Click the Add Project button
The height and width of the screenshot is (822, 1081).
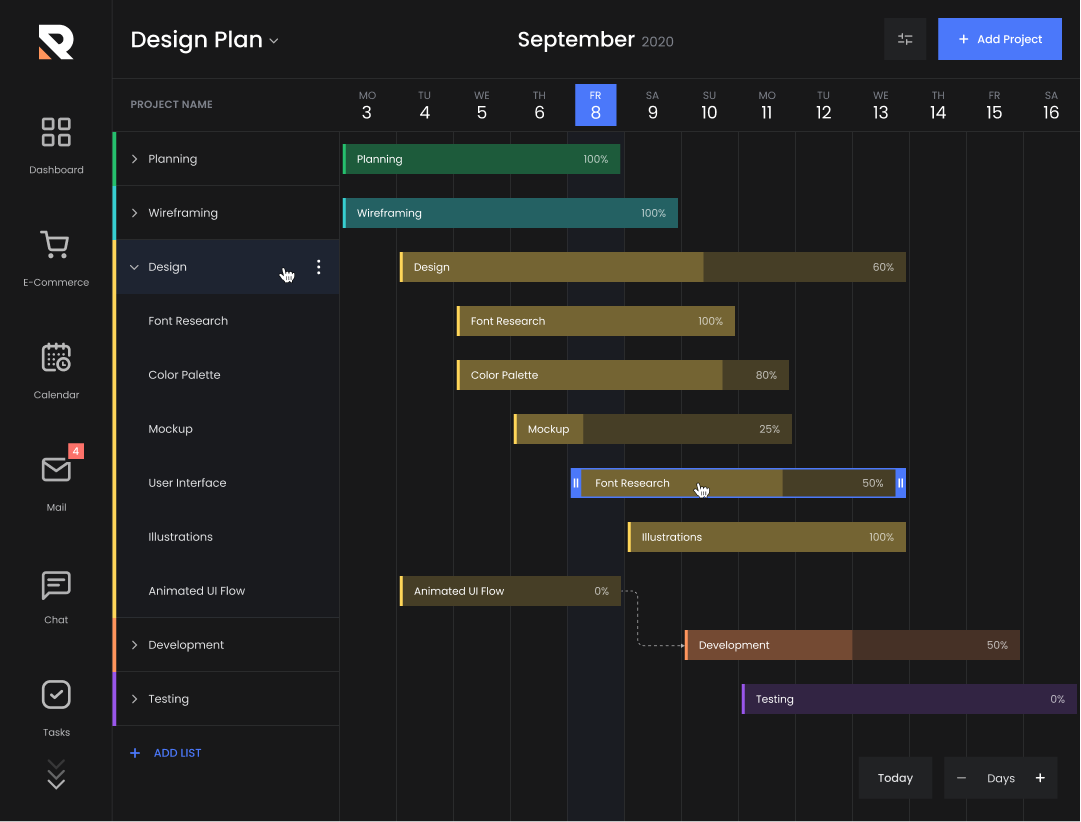1000,39
